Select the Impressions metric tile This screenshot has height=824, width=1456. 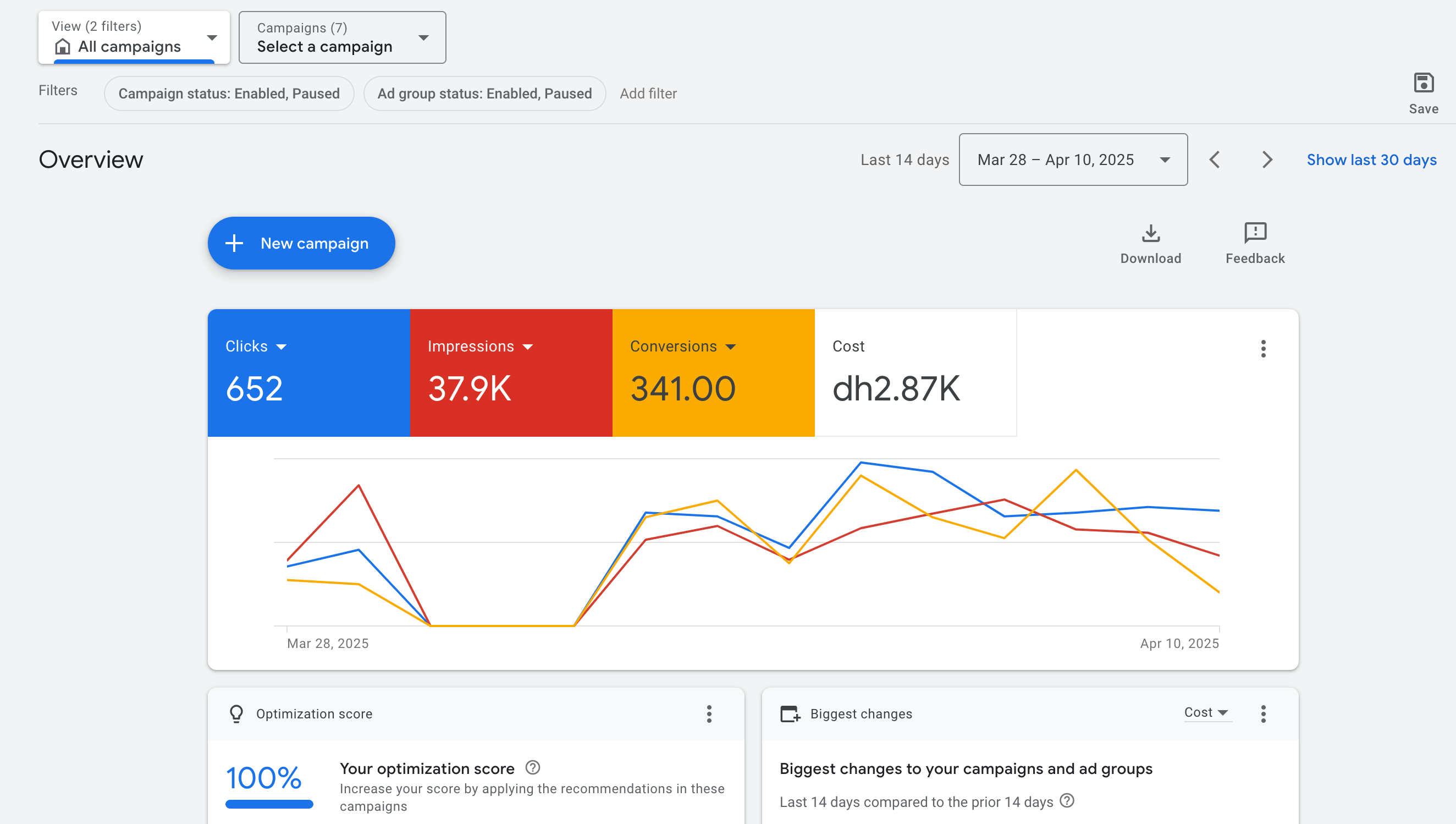510,372
